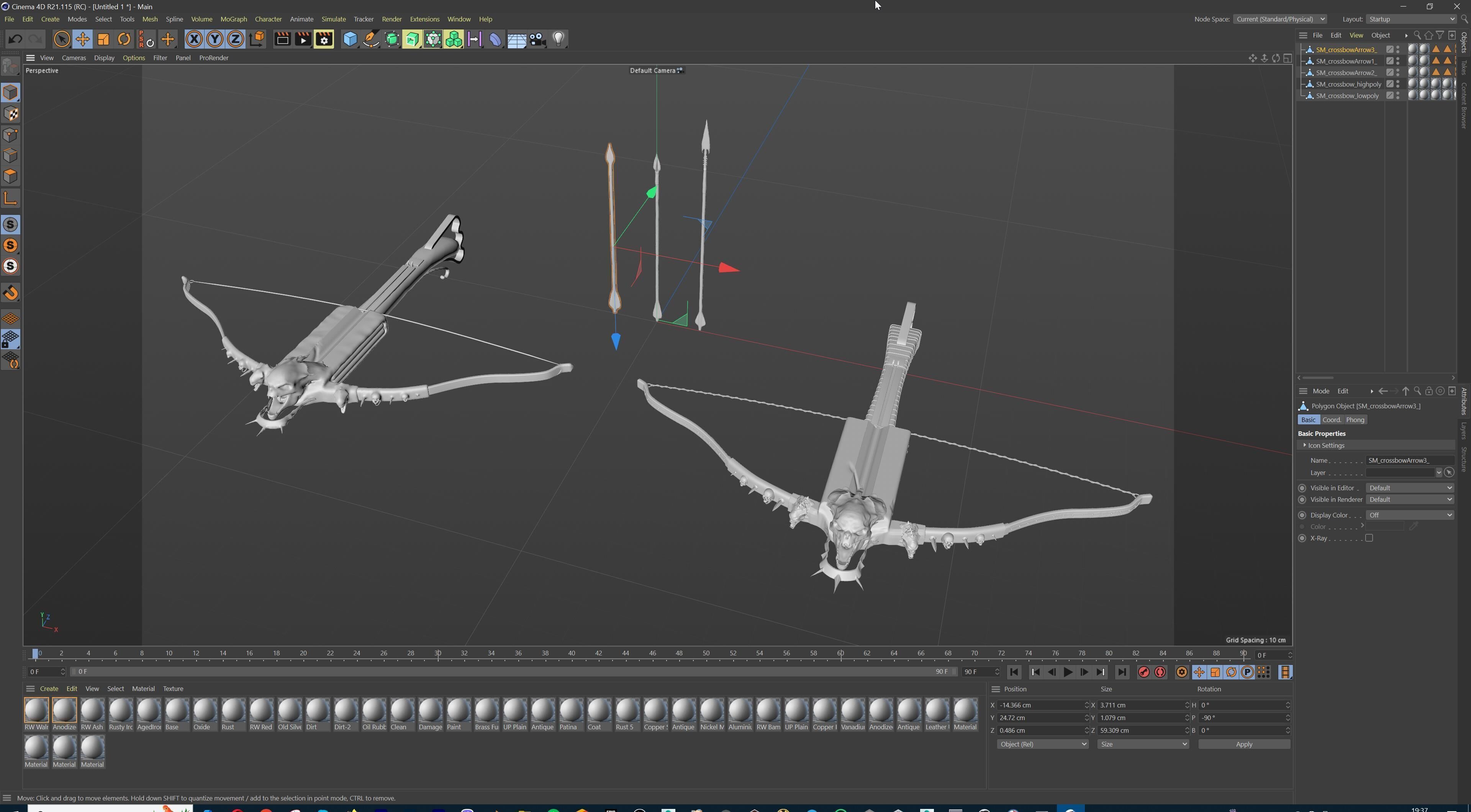Open the Node Space dropdown
This screenshot has height=812, width=1471.
click(x=1280, y=19)
